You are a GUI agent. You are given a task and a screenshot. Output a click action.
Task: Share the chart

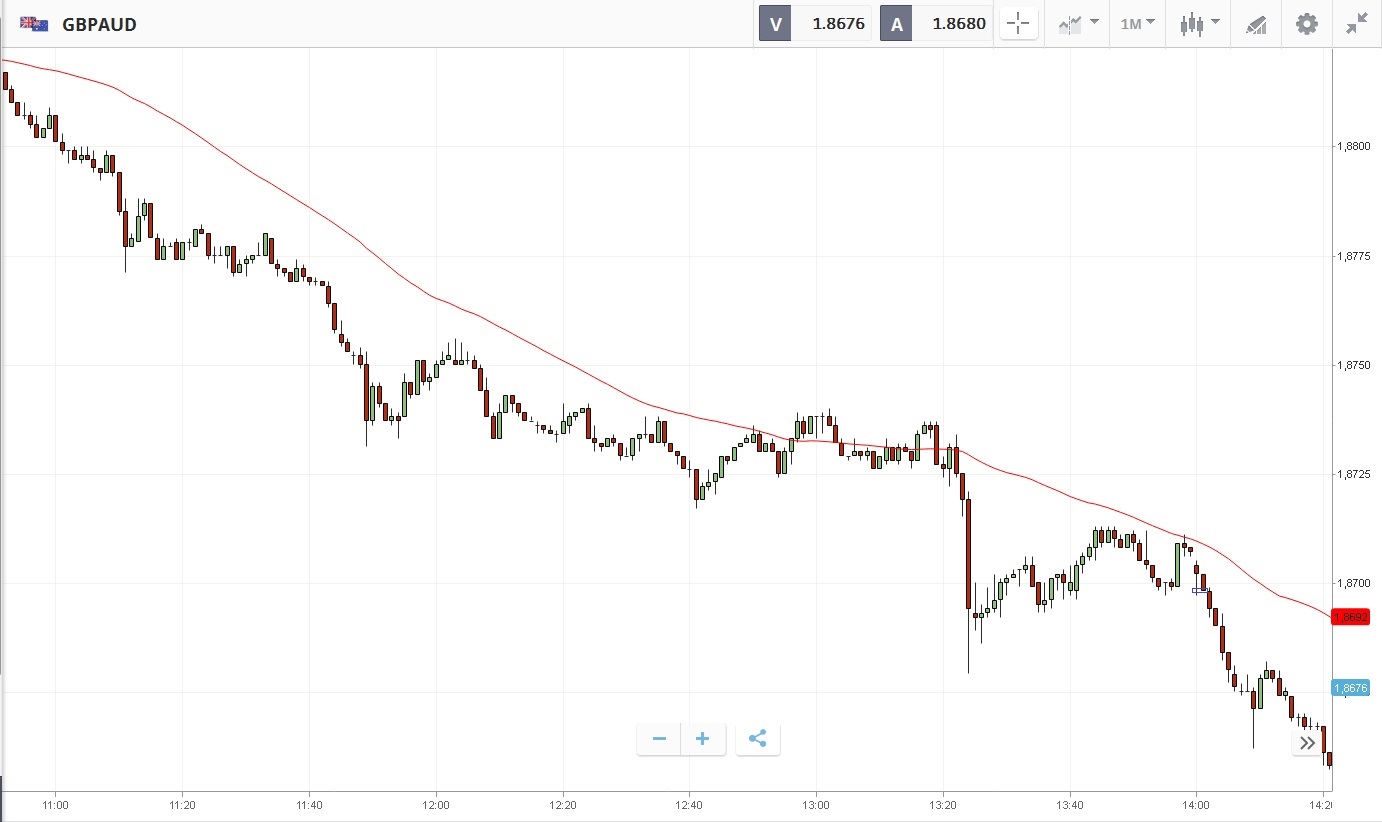757,739
